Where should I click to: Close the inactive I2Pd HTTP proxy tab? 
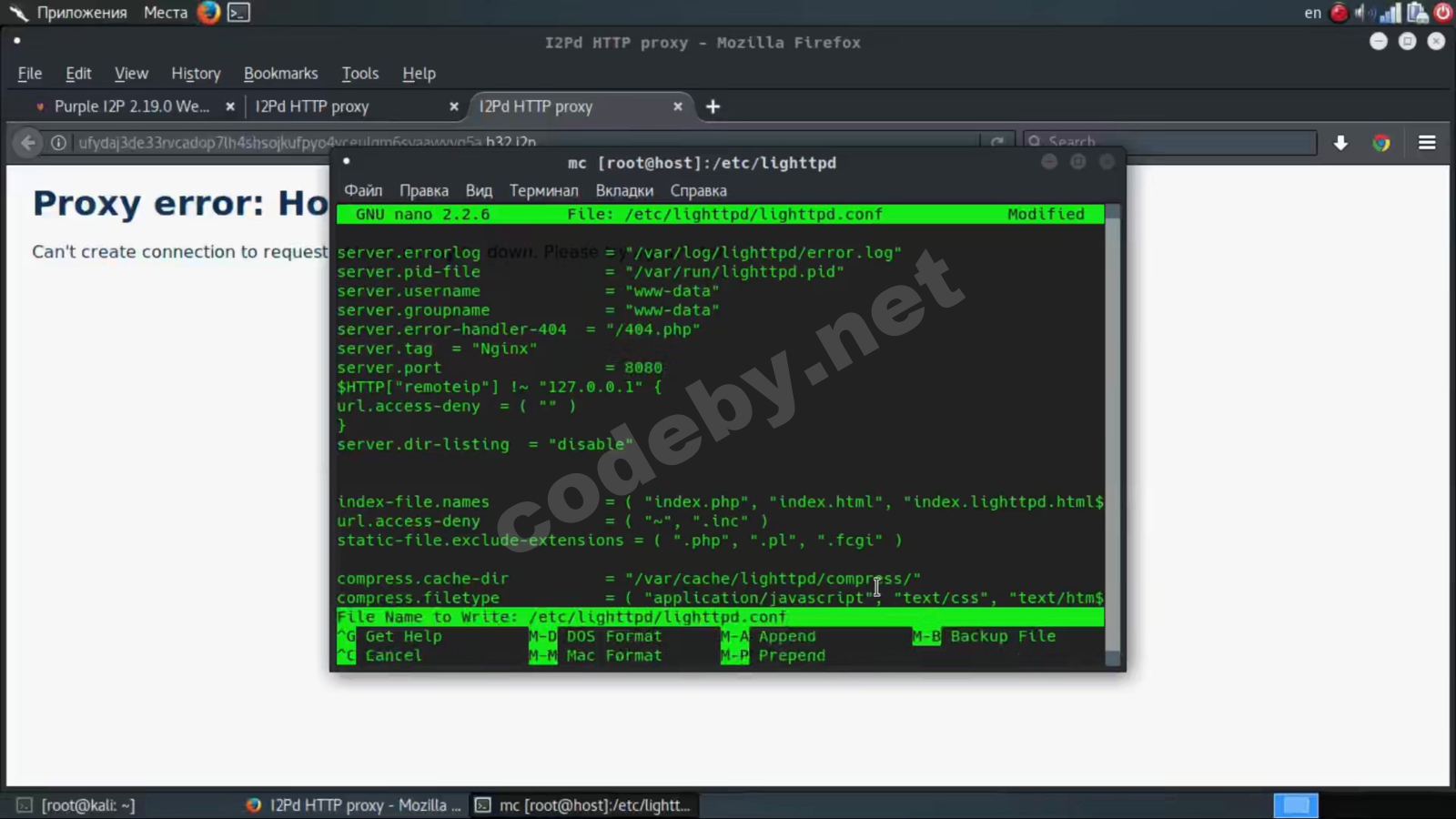(454, 106)
